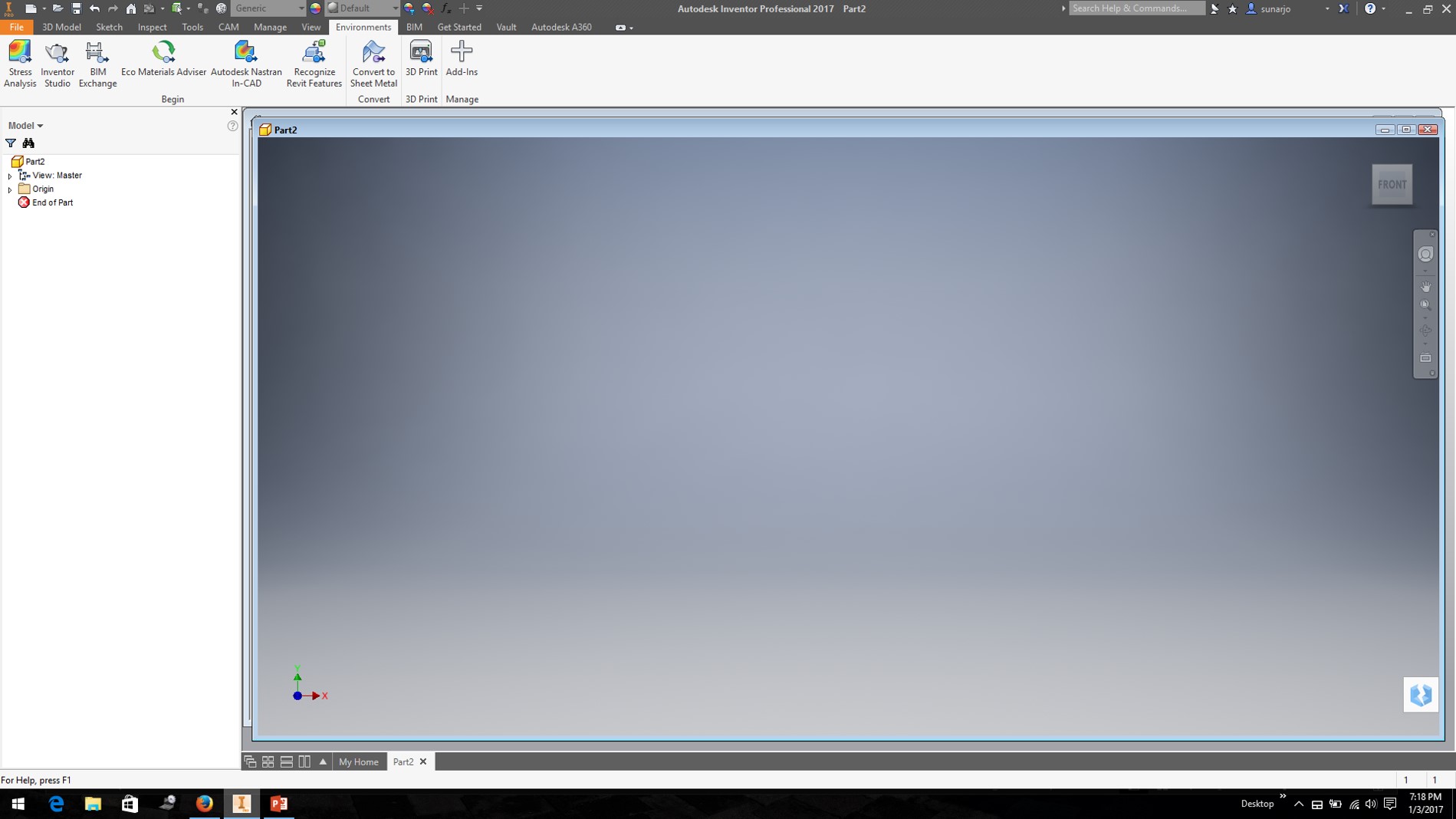Expand the View: Master node
Image resolution: width=1456 pixels, height=819 pixels.
pos(9,175)
